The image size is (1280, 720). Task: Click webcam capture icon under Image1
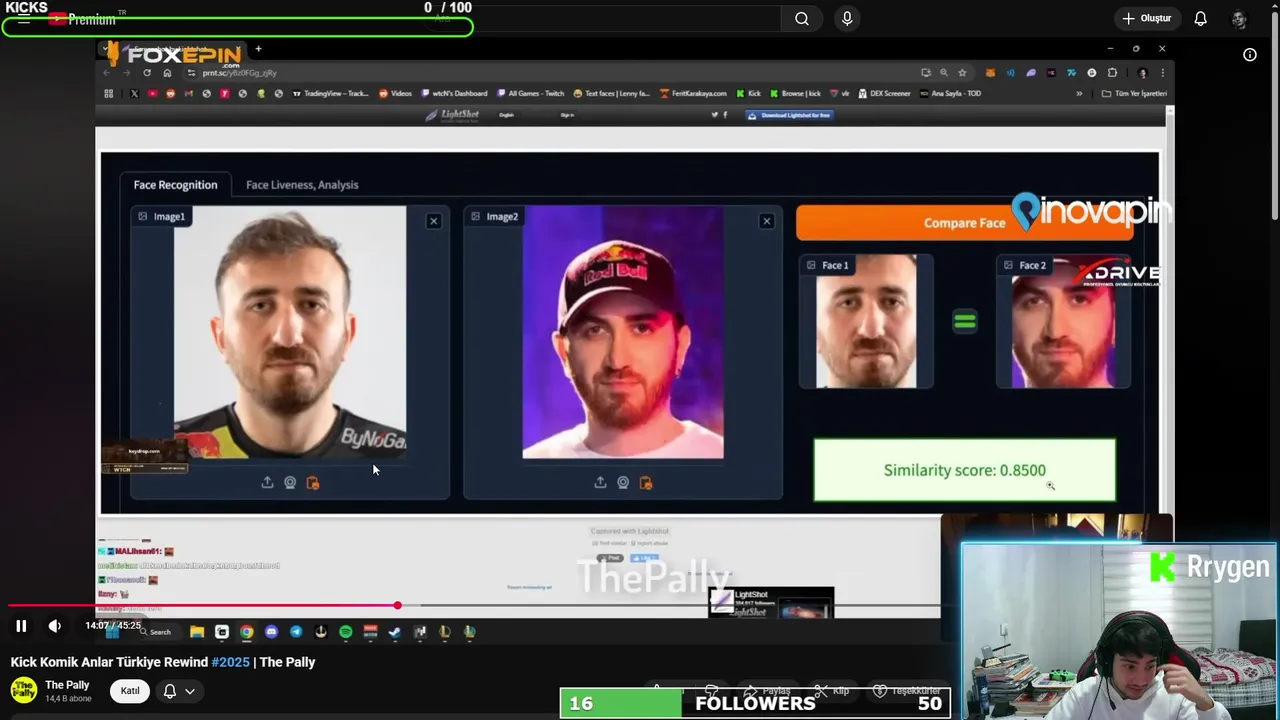tap(290, 483)
